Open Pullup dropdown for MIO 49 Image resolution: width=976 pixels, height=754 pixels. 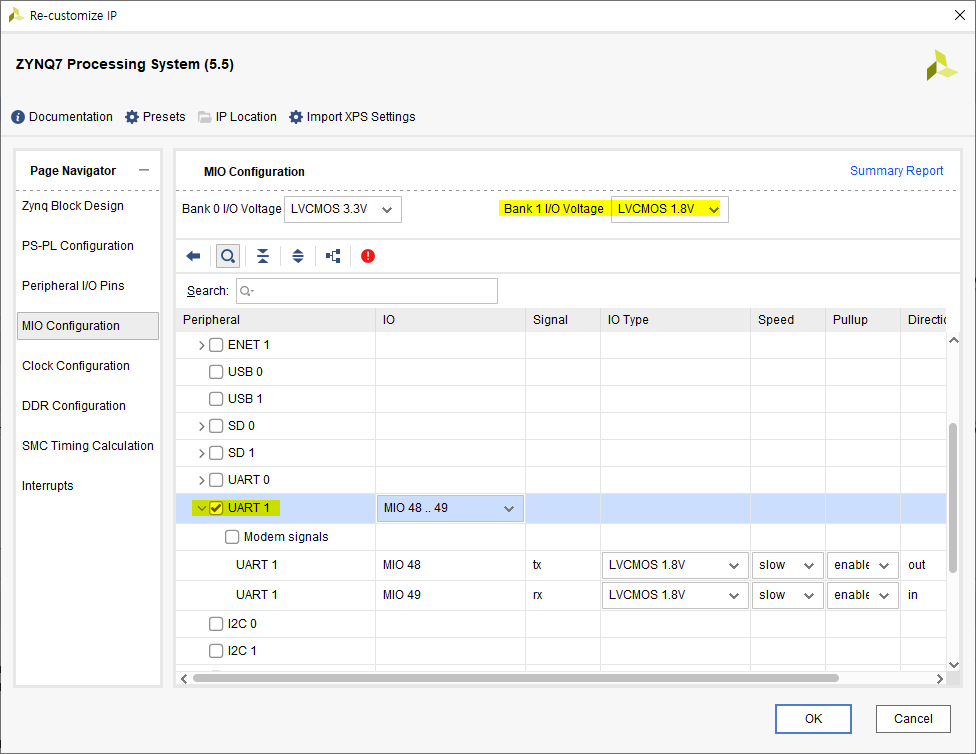tap(863, 595)
